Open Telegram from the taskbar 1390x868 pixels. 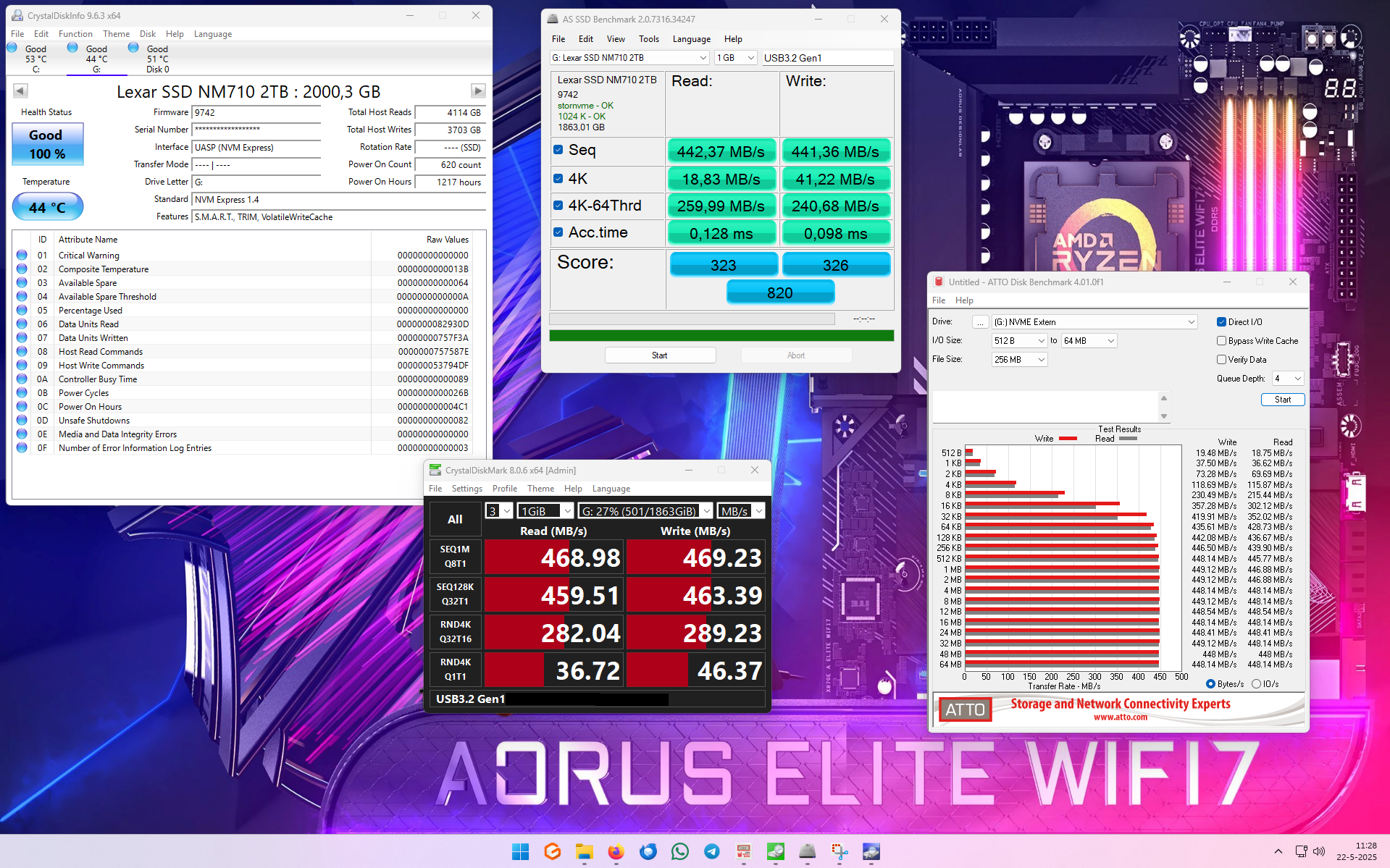pos(712,851)
